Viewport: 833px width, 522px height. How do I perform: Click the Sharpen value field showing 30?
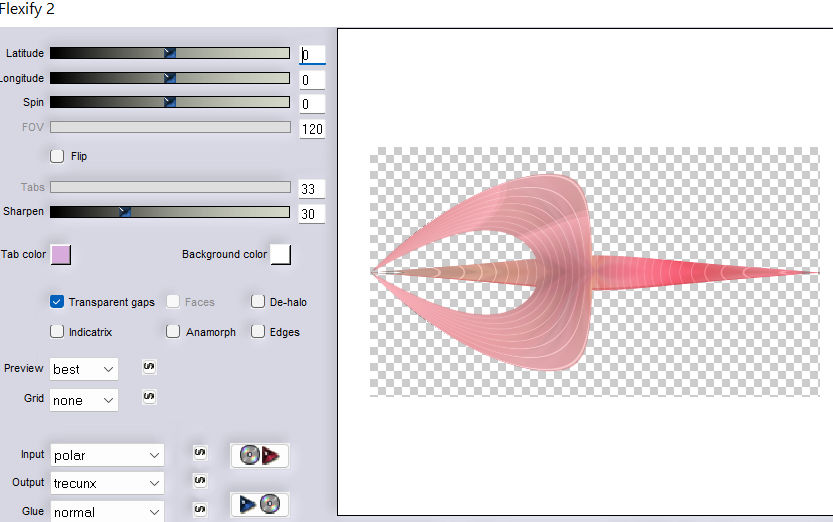pos(312,214)
